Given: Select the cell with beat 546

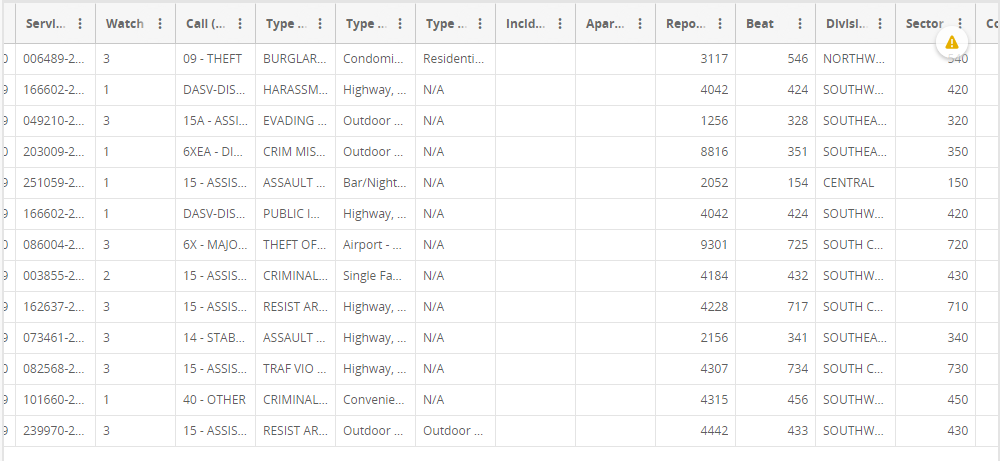Looking at the screenshot, I should click(775, 59).
